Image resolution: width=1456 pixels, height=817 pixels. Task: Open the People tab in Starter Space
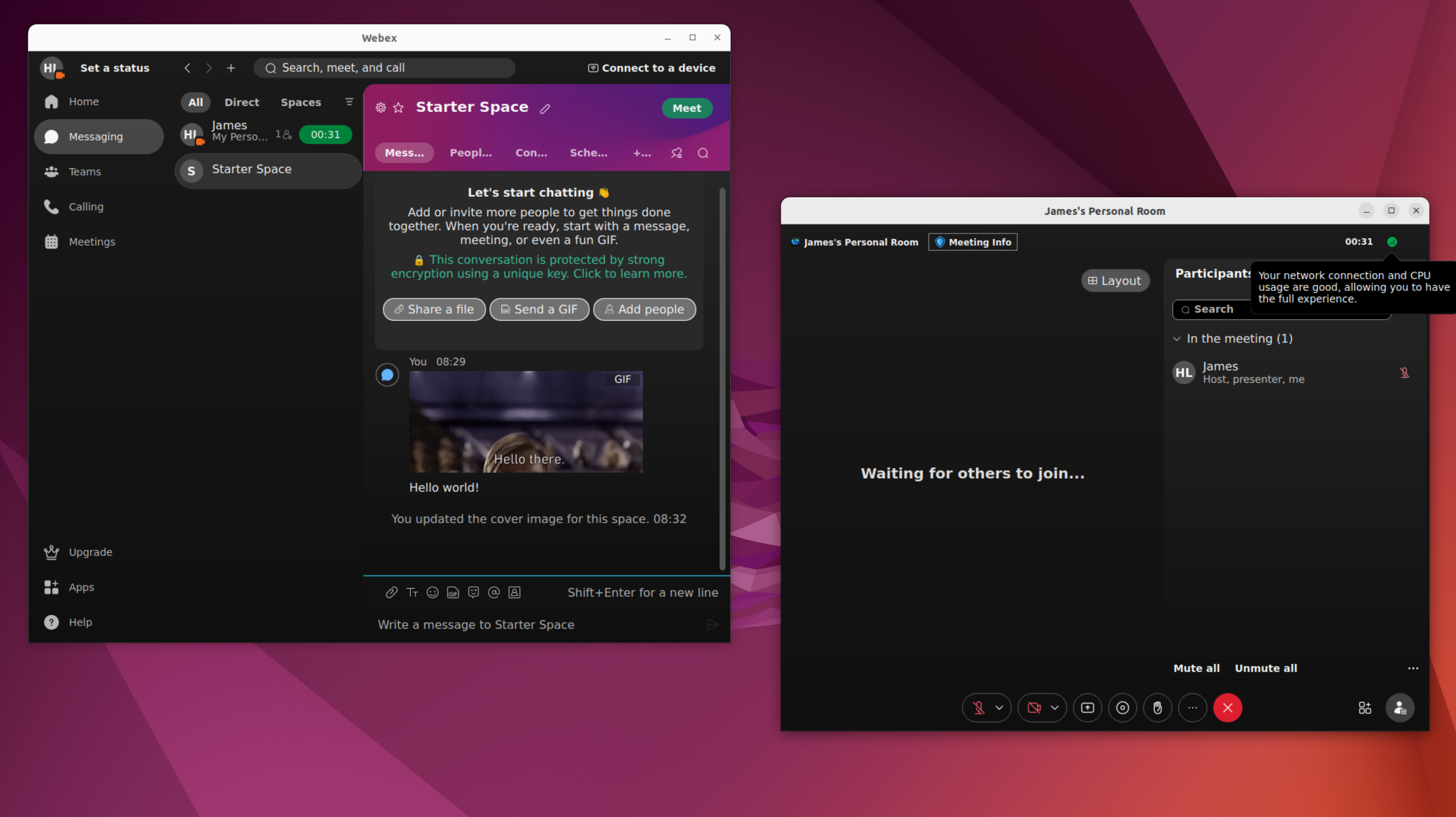(x=471, y=153)
